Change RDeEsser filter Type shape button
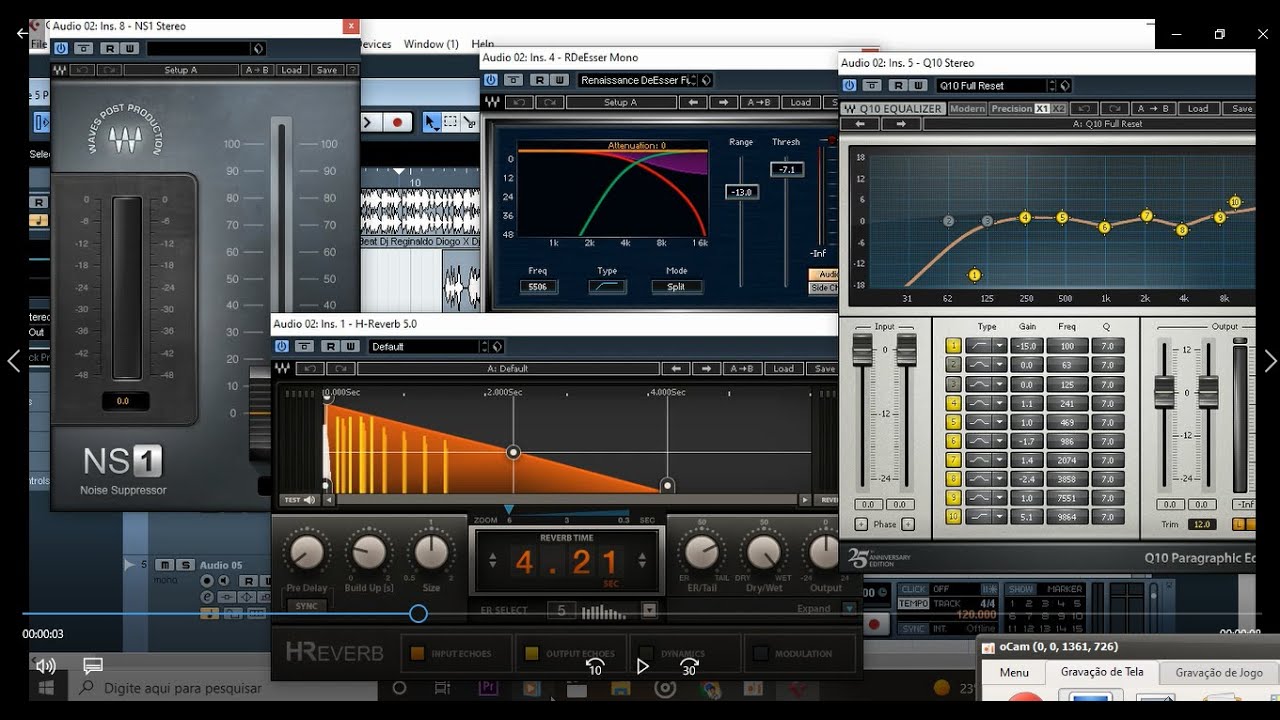This screenshot has height=720, width=1280. (607, 287)
